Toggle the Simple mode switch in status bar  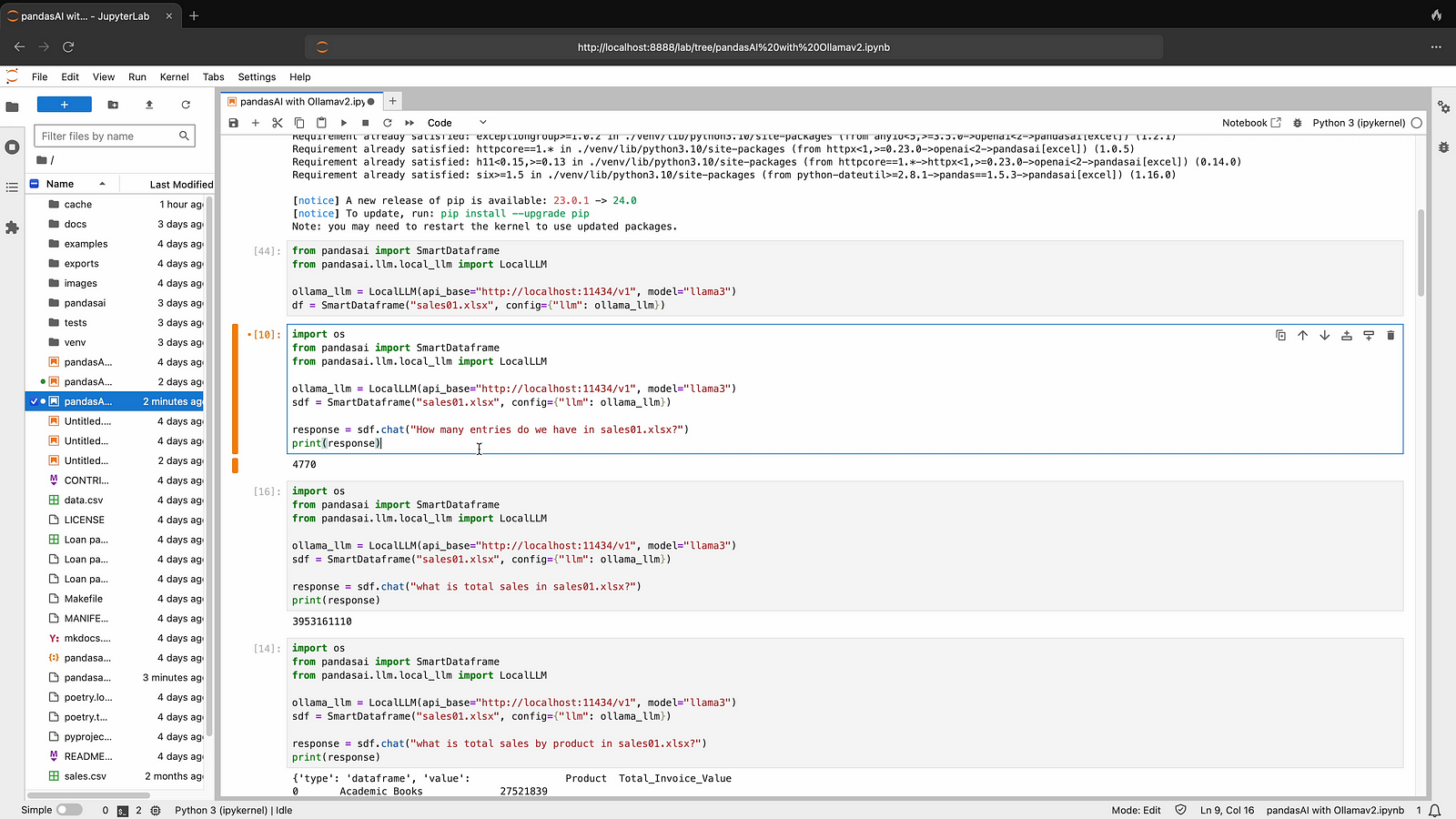pos(68,810)
